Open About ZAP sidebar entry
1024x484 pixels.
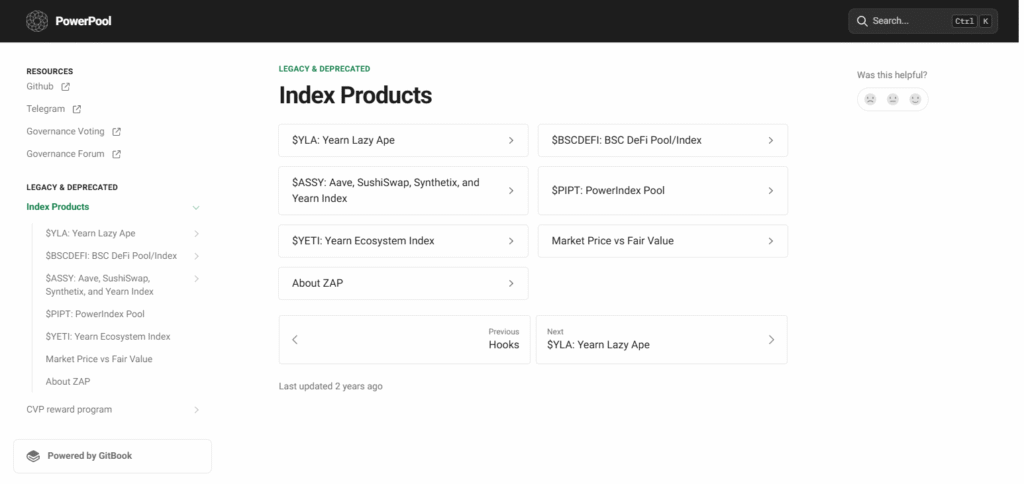[68, 381]
